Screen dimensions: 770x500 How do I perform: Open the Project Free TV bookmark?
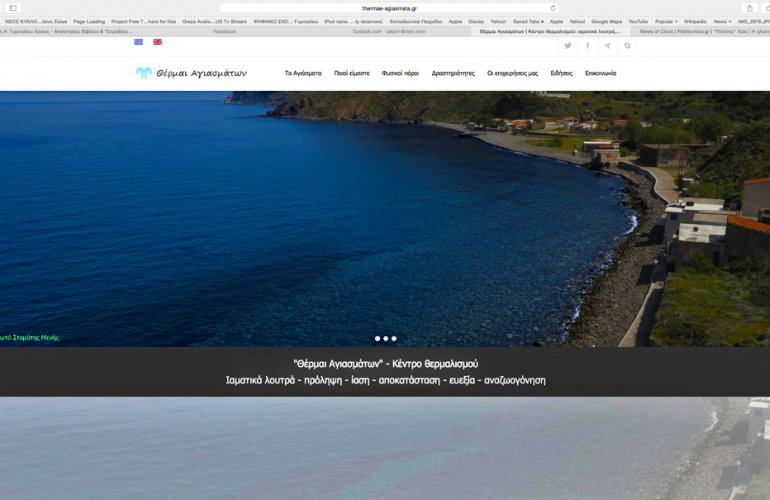[x=143, y=22]
